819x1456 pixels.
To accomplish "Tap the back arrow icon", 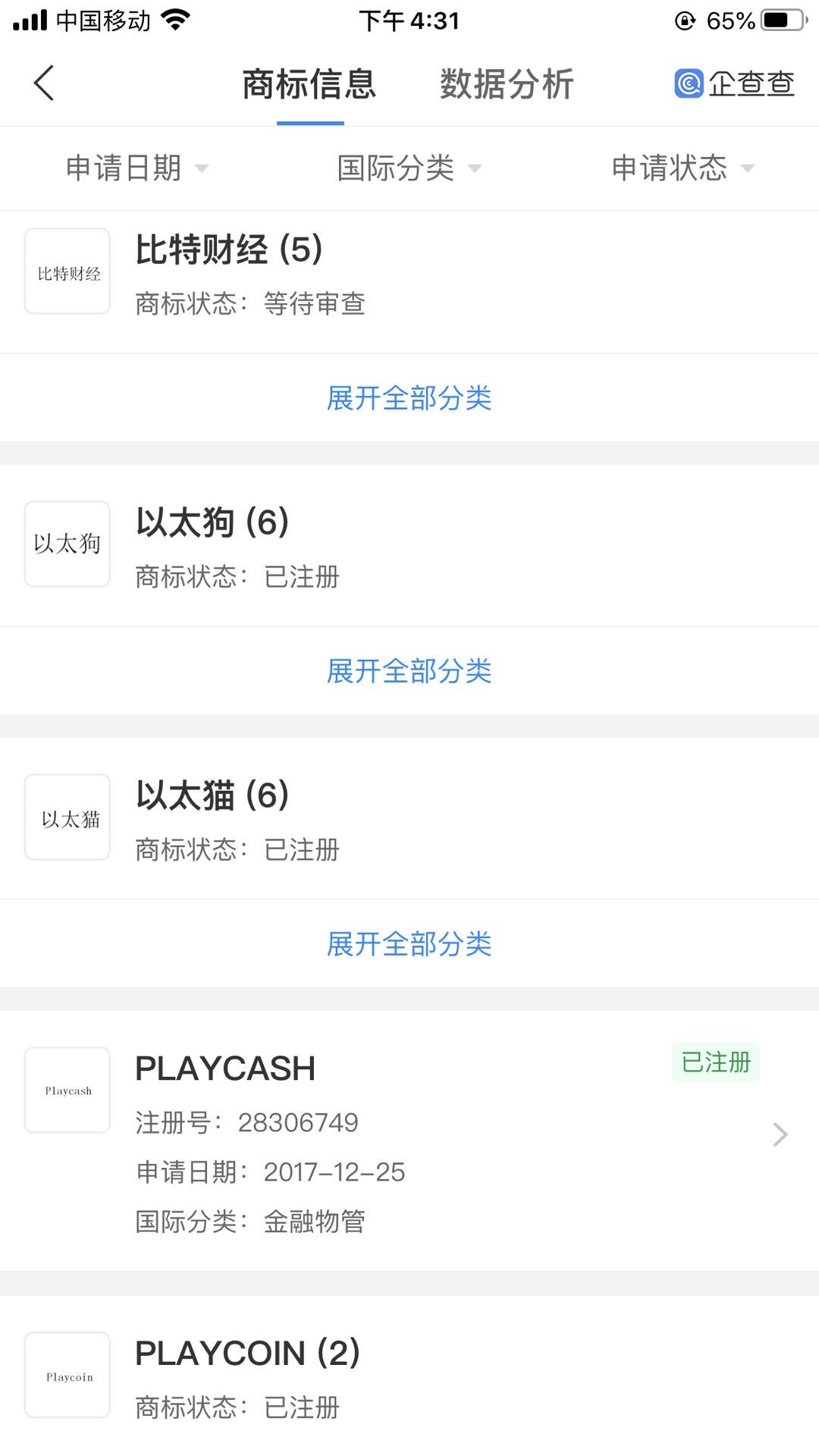I will pos(44,83).
